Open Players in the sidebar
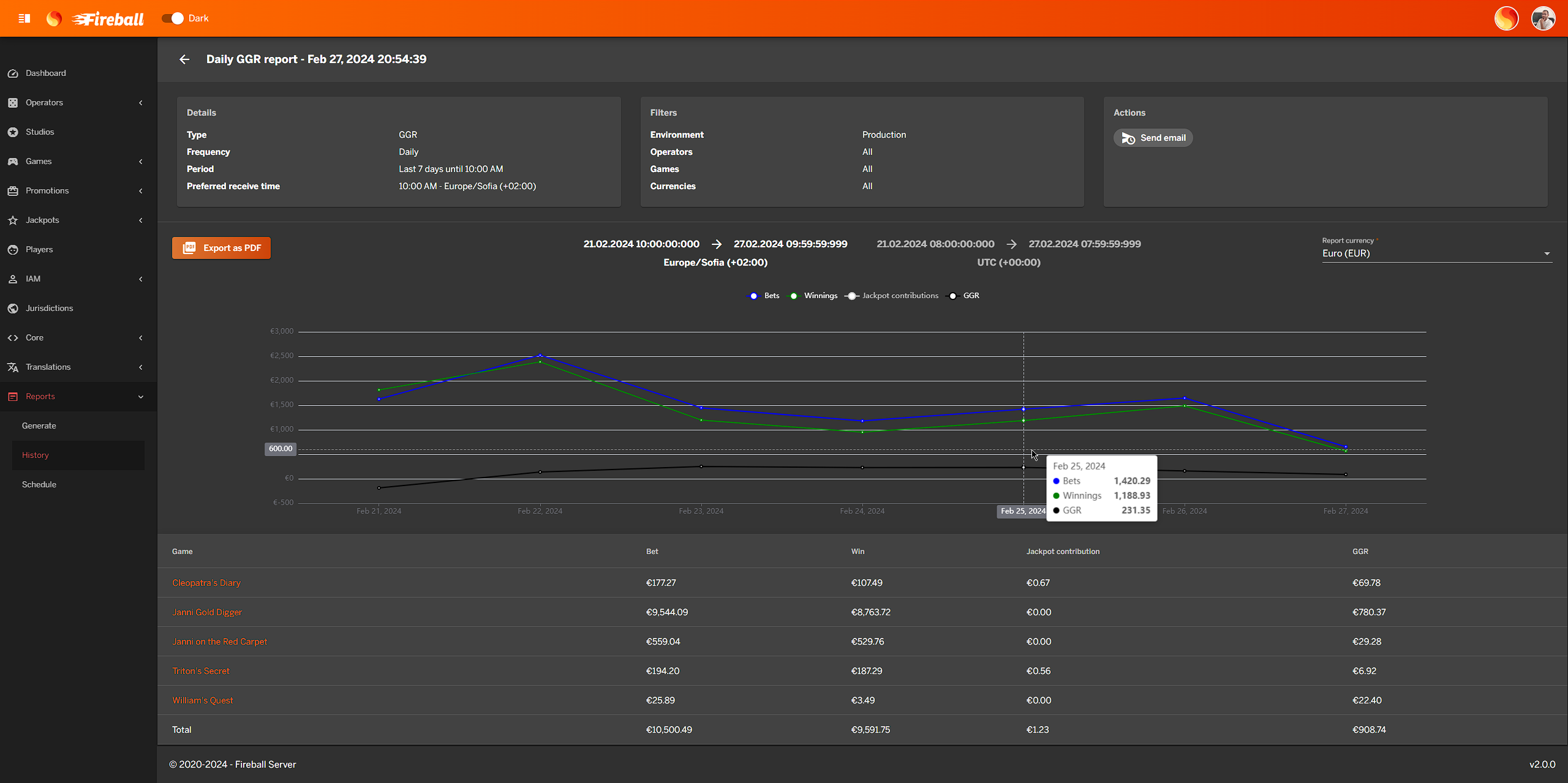Image resolution: width=1568 pixels, height=783 pixels. click(x=39, y=249)
